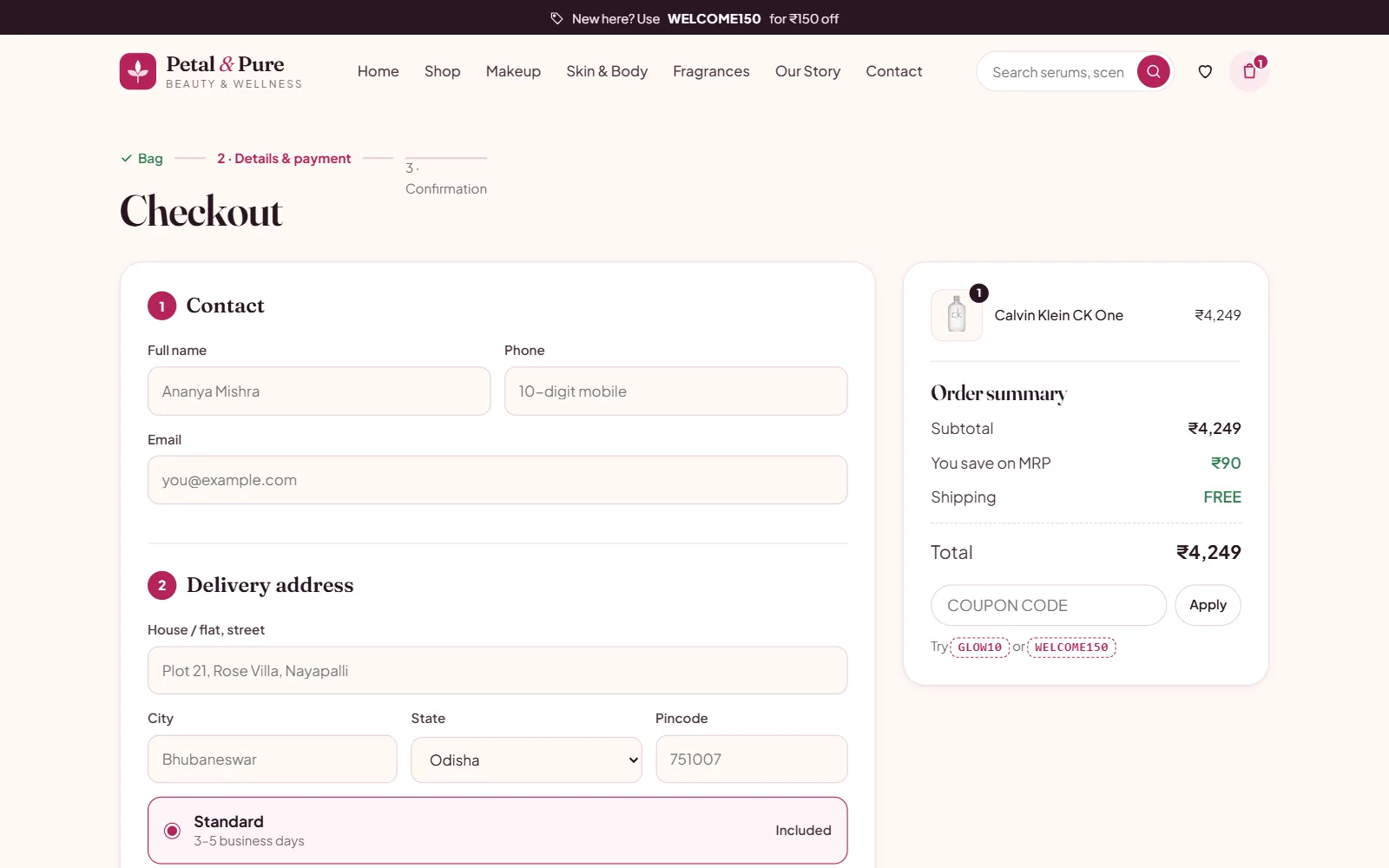Image resolution: width=1389 pixels, height=868 pixels.
Task: Click the Delivery address section heading
Action: point(270,585)
